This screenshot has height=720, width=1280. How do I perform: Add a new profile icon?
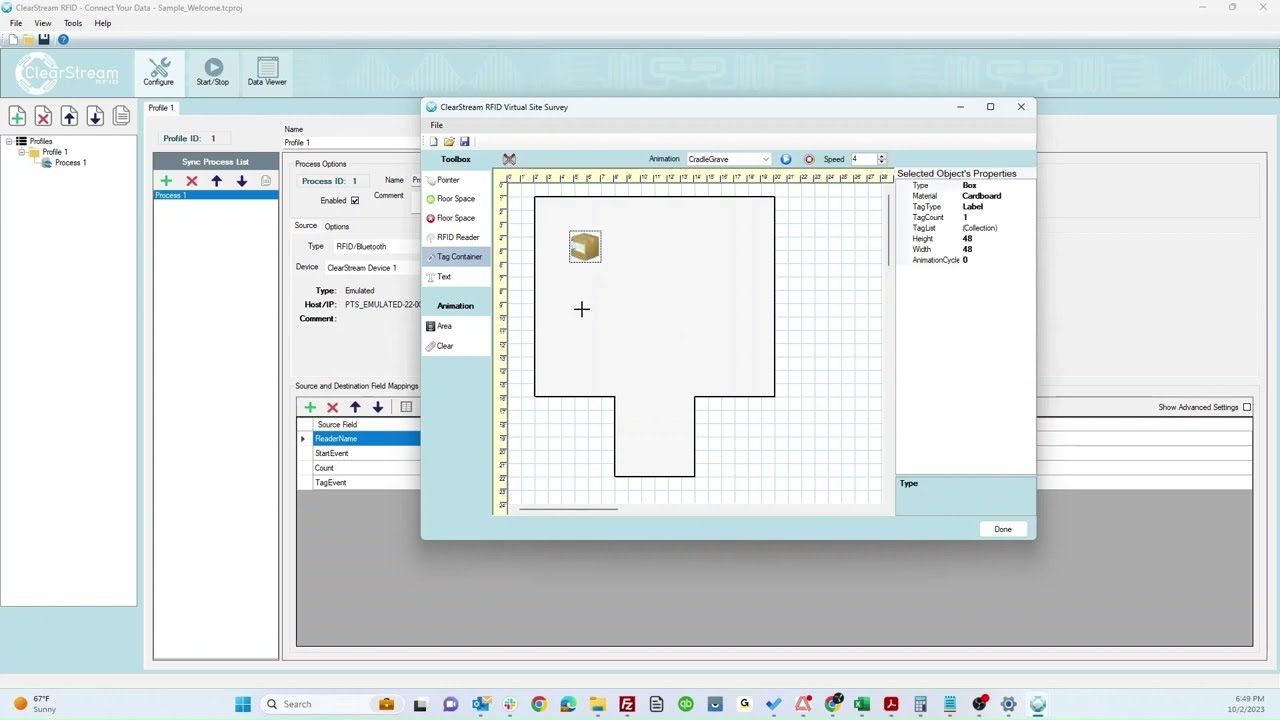pos(17,117)
